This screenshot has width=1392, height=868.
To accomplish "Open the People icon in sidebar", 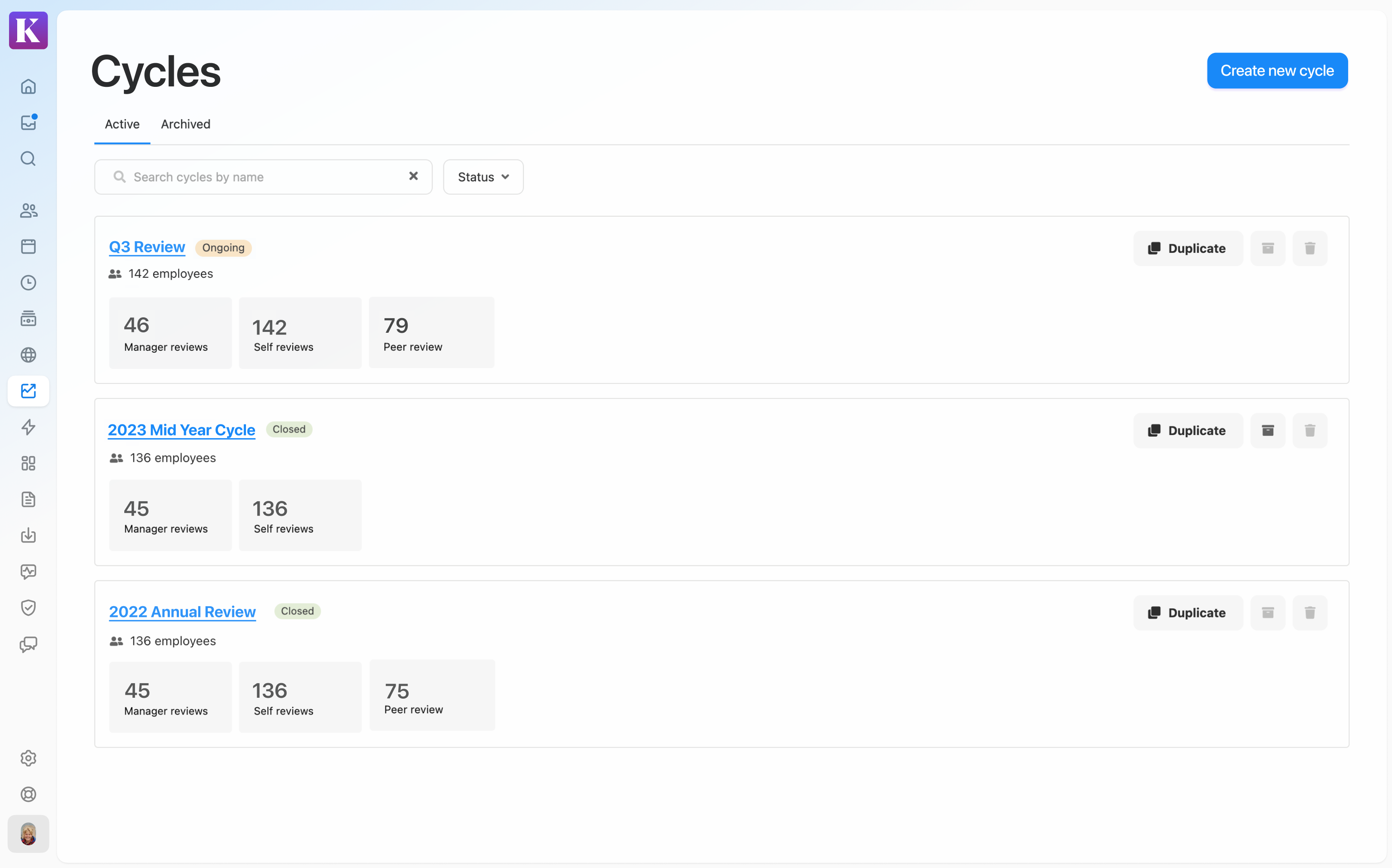I will [28, 211].
